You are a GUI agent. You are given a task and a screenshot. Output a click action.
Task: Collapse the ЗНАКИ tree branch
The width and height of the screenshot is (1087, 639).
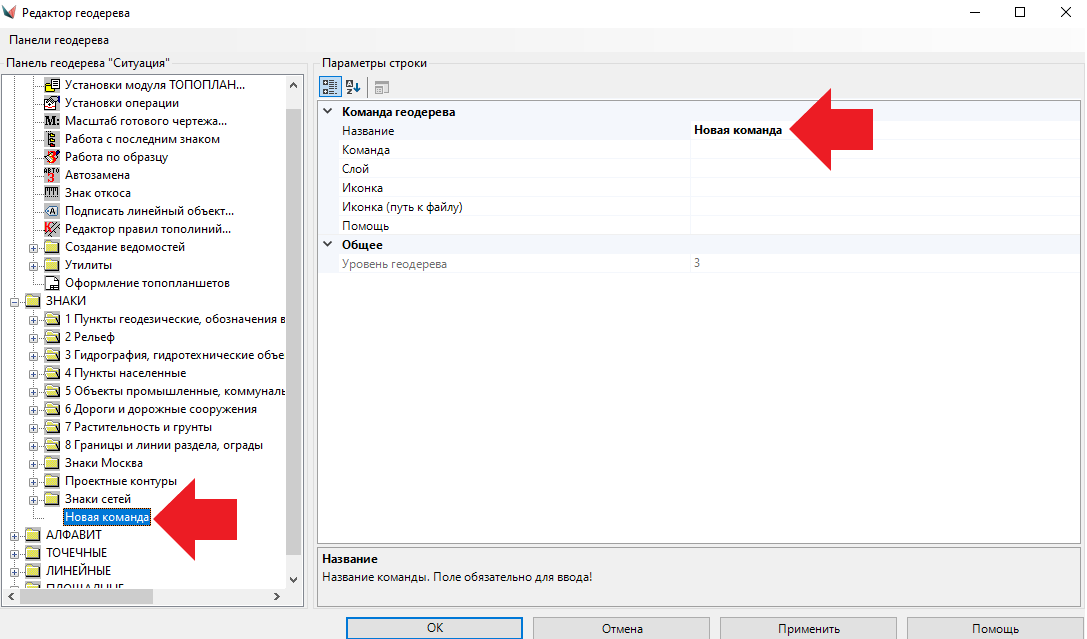coord(15,301)
